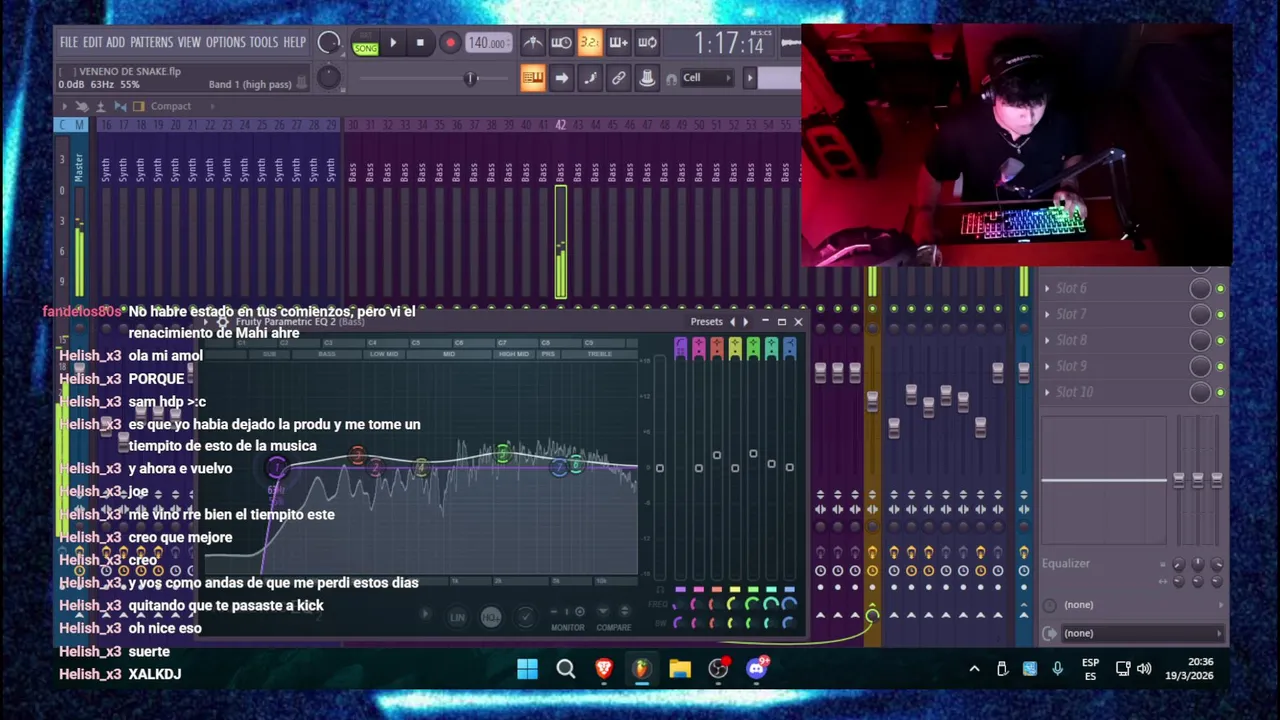Toggle the wait-for-input icon
Screen dimensions: 1280x720
pos(561,43)
